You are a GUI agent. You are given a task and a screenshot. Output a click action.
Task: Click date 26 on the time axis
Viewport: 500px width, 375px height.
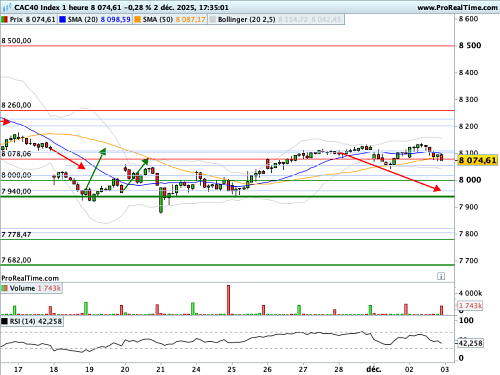(267, 369)
